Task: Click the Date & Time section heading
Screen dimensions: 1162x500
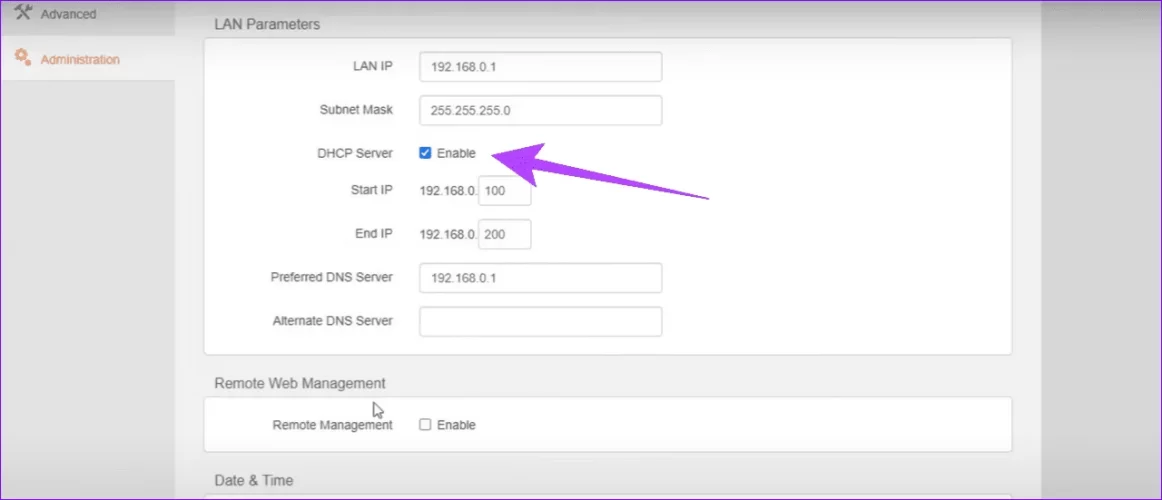Action: coord(254,481)
